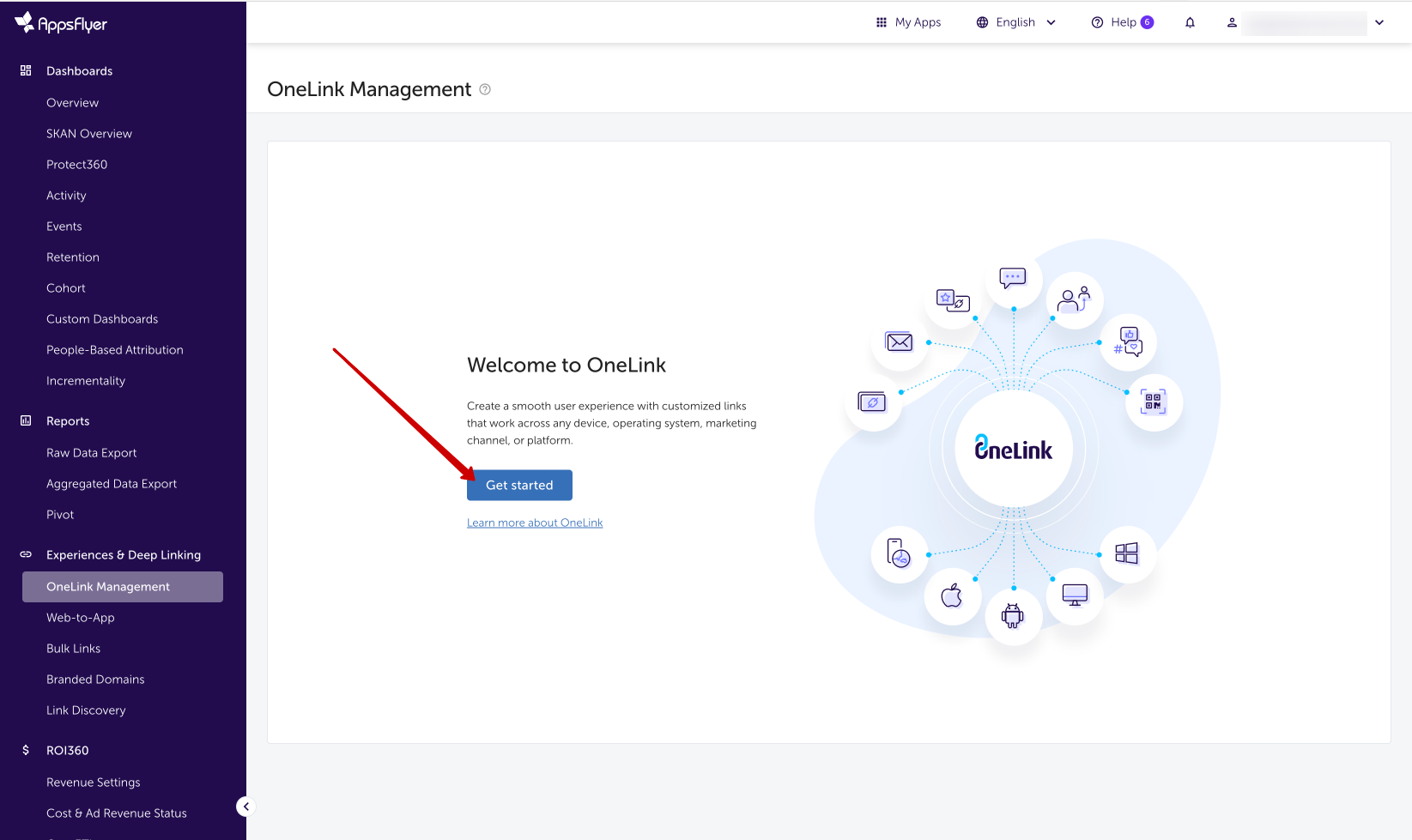Open Custom Dashboards

click(x=102, y=318)
